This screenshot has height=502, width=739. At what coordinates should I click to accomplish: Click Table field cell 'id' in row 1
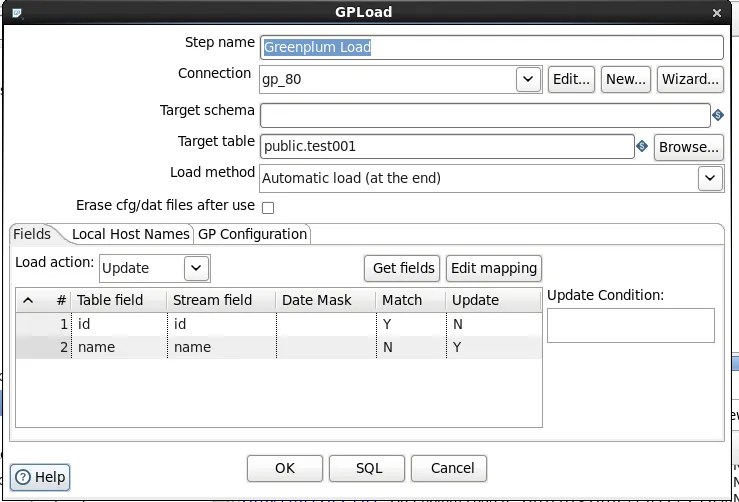coord(119,324)
